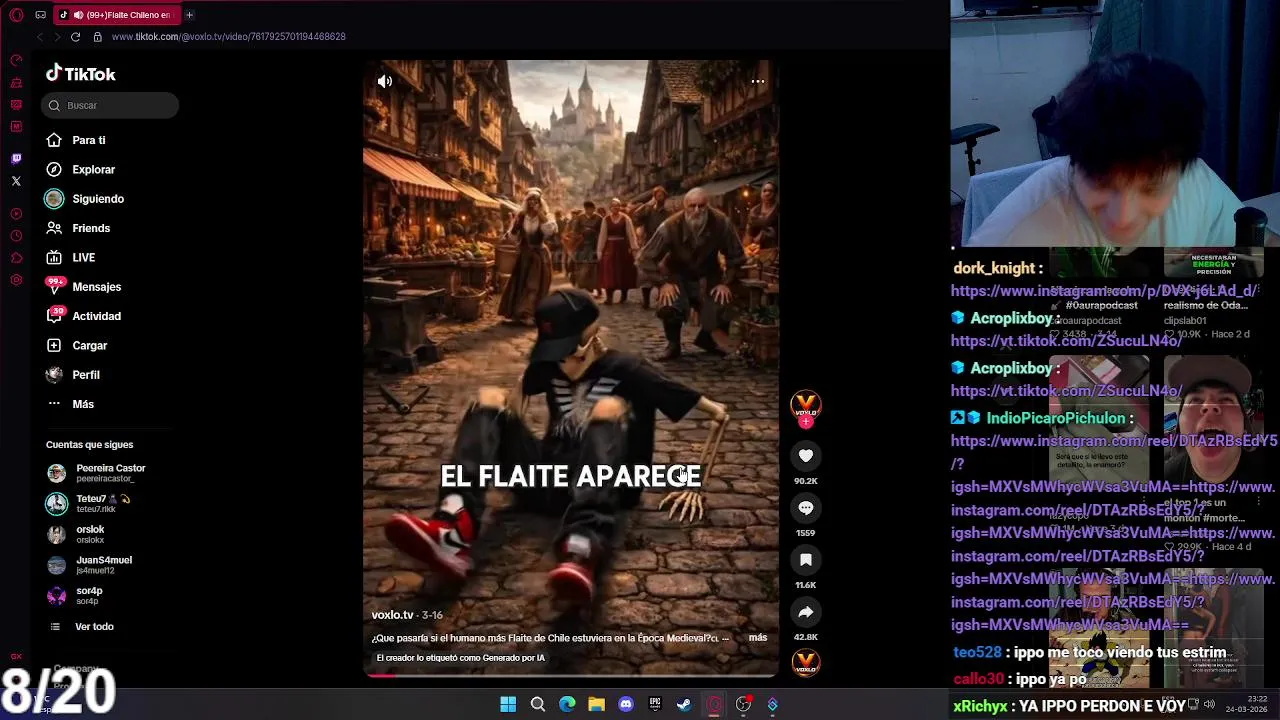Open a new browser tab

pyautogui.click(x=189, y=15)
